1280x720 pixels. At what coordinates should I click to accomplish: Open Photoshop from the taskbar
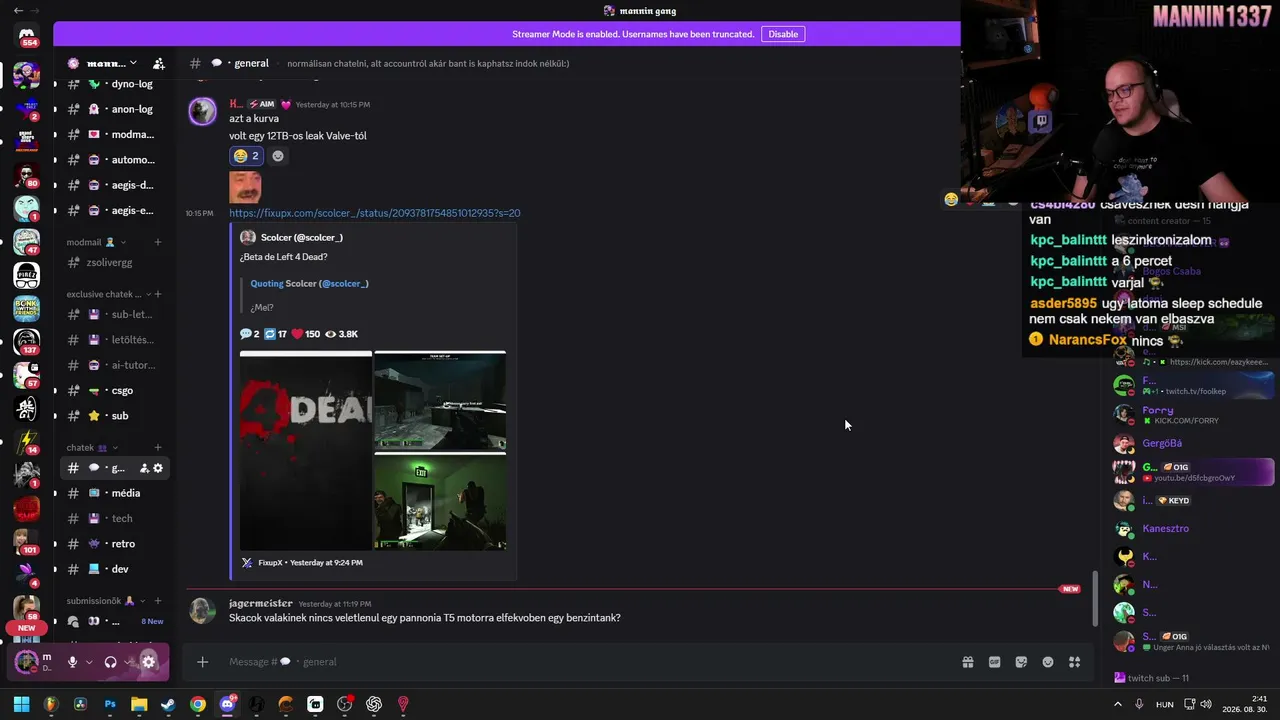coord(110,704)
